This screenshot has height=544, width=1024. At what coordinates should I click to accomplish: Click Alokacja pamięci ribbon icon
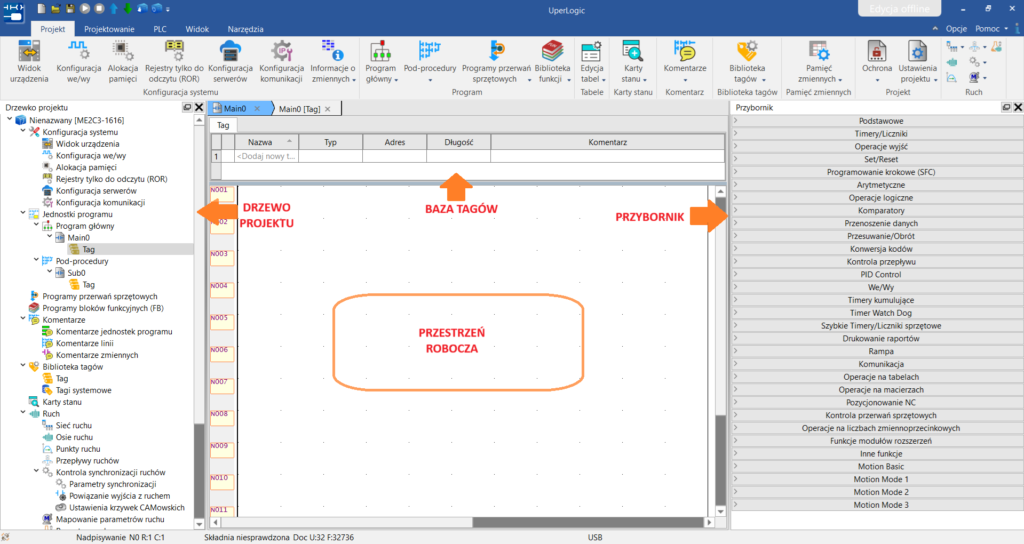[x=122, y=62]
